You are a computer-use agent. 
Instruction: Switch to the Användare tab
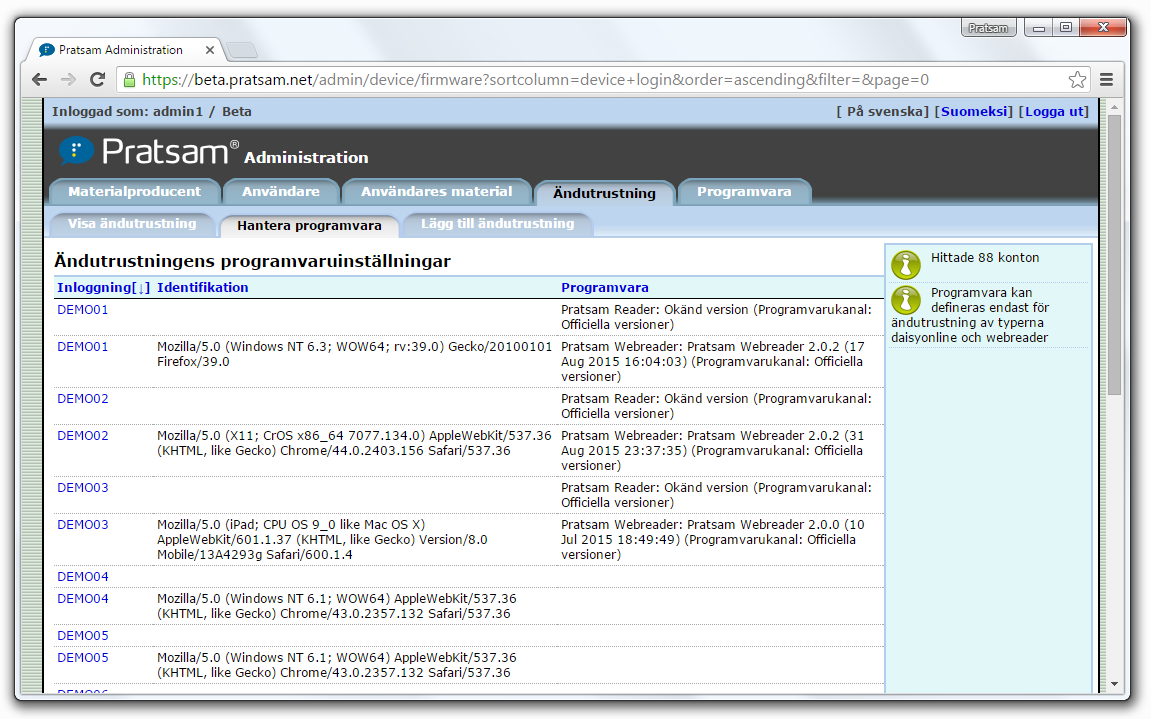pyautogui.click(x=281, y=191)
